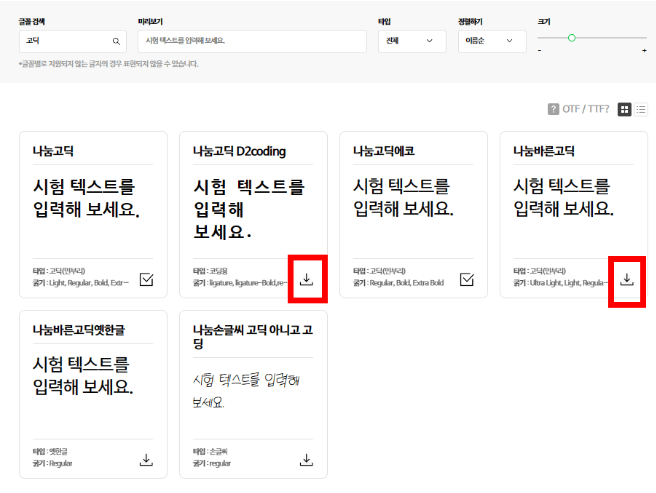This screenshot has width=656, height=493.
Task: Click the preview text input field
Action: pyautogui.click(x=252, y=41)
